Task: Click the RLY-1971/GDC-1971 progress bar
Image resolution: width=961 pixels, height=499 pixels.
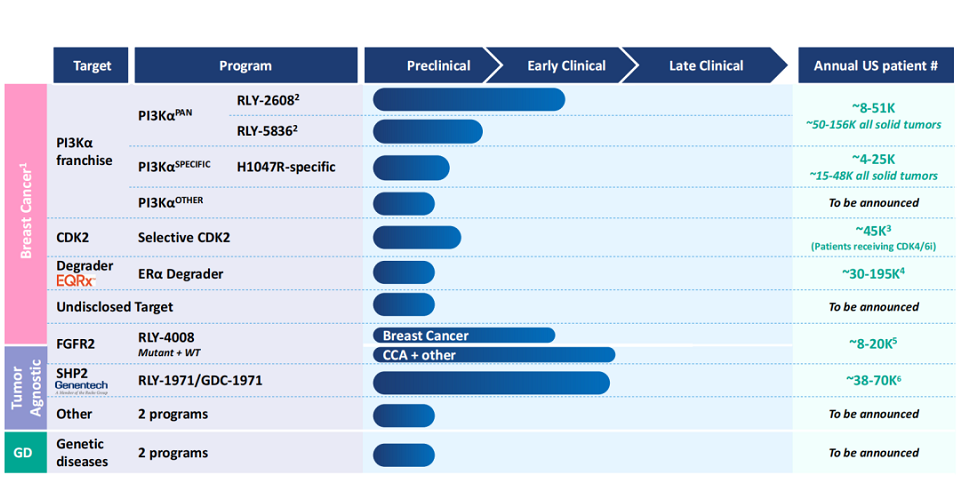Action: pyautogui.click(x=492, y=383)
